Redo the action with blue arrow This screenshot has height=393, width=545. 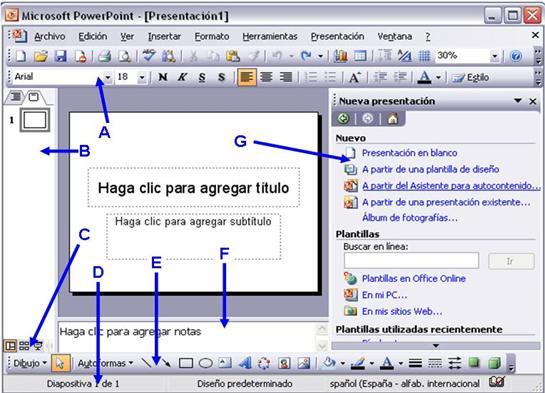point(306,56)
